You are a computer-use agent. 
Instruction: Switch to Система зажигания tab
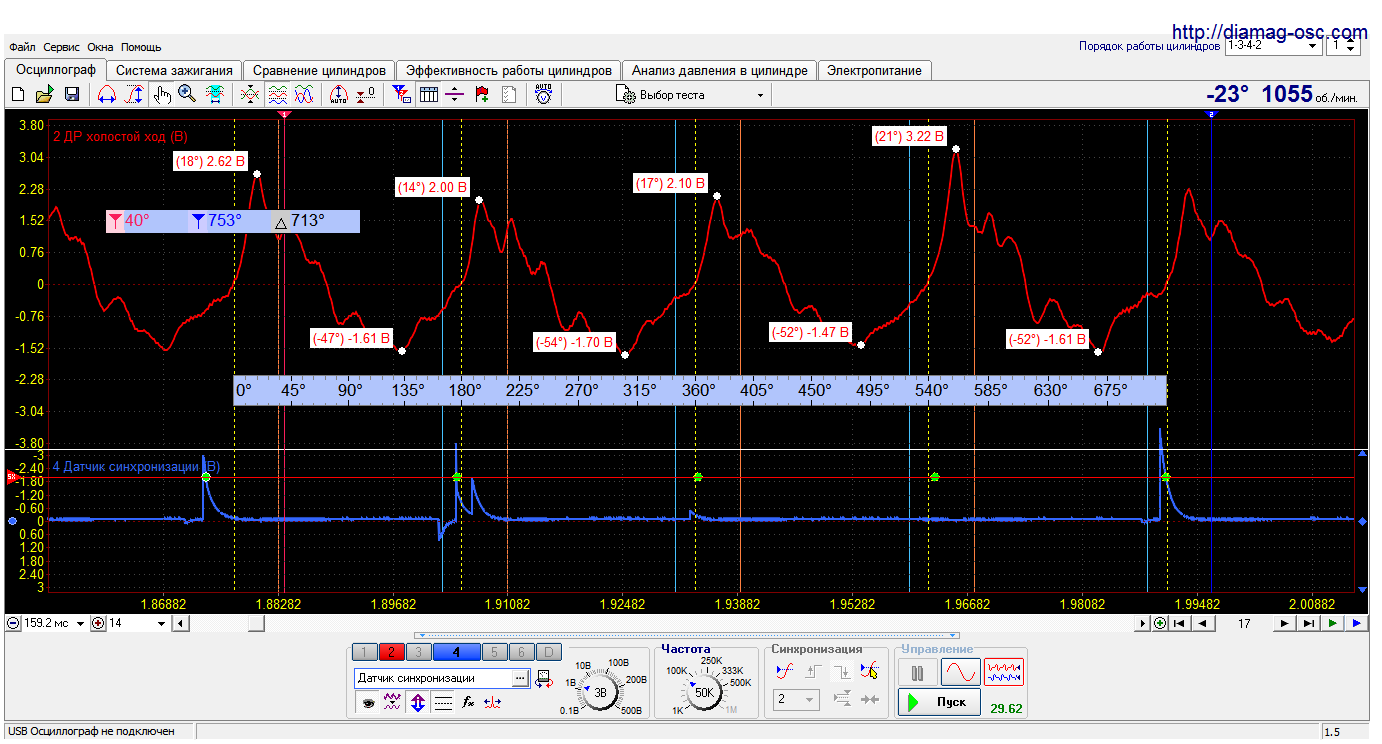(x=174, y=70)
